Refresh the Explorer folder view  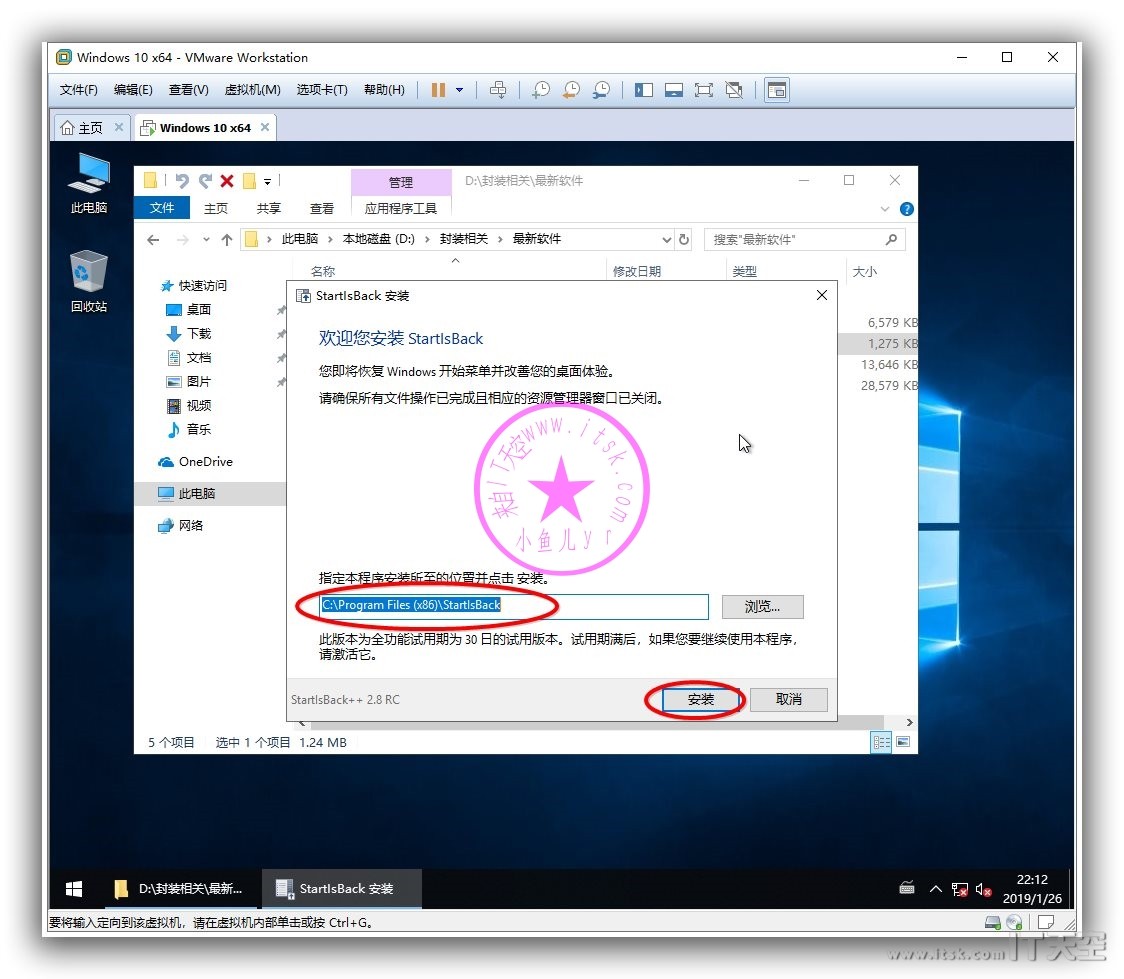pos(684,239)
